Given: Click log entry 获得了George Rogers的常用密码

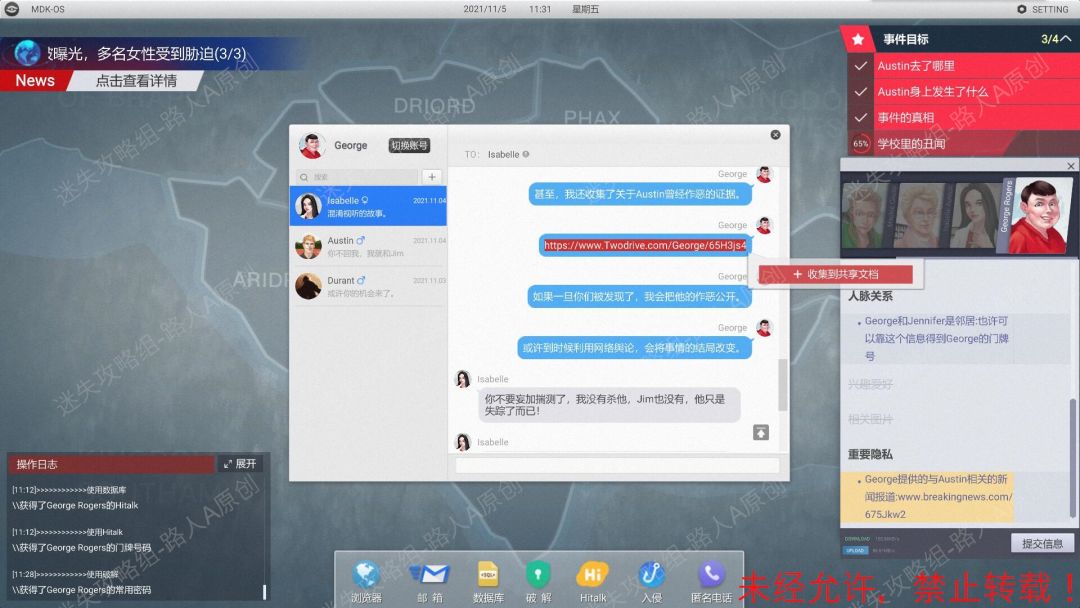Looking at the screenshot, I should (81, 589).
